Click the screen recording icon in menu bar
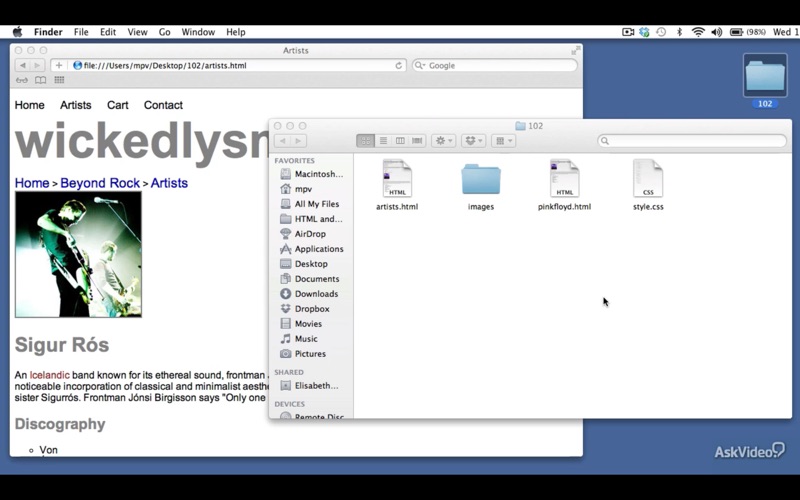The image size is (800, 500). click(628, 32)
